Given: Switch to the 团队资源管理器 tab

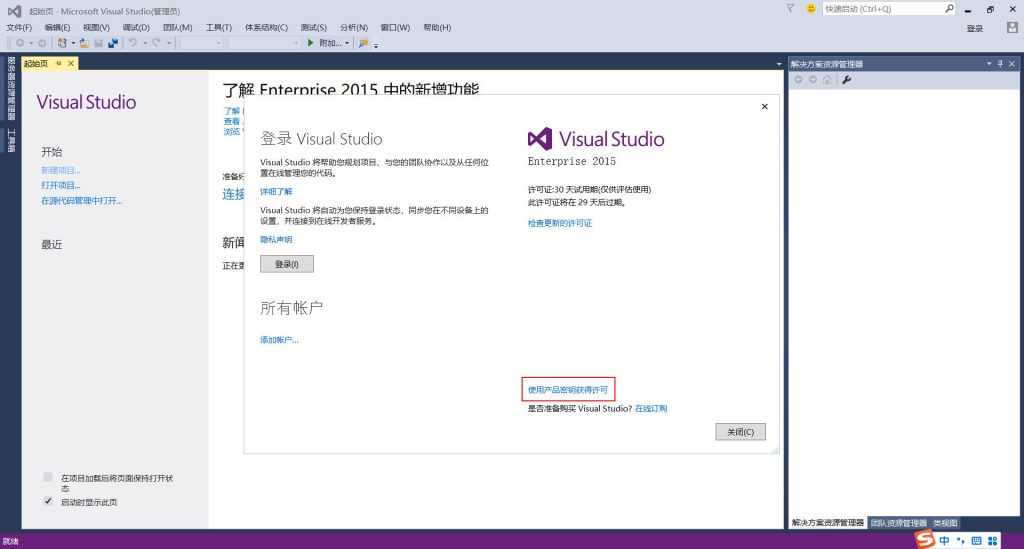Looking at the screenshot, I should click(899, 523).
